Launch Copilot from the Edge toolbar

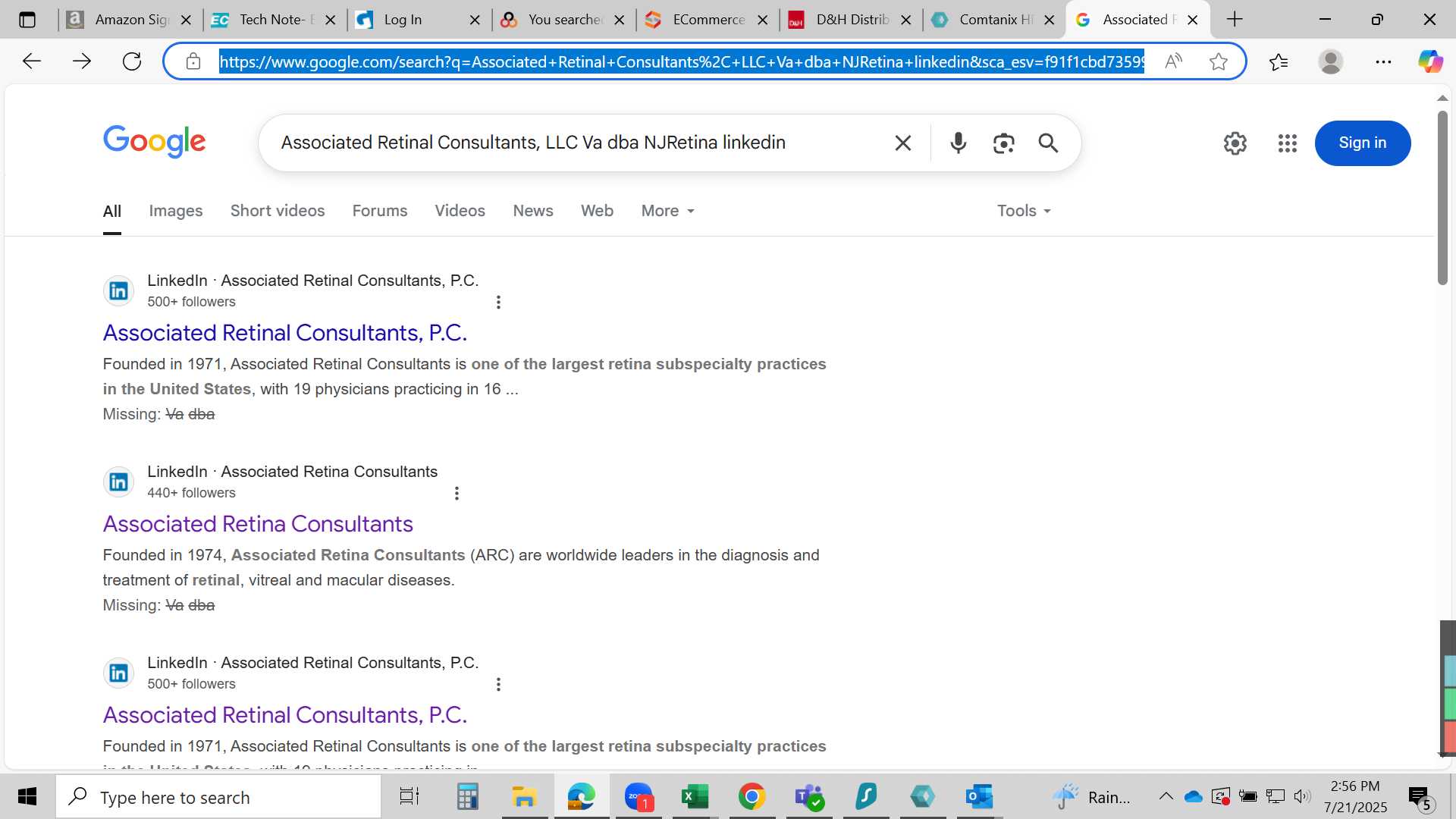(1430, 61)
